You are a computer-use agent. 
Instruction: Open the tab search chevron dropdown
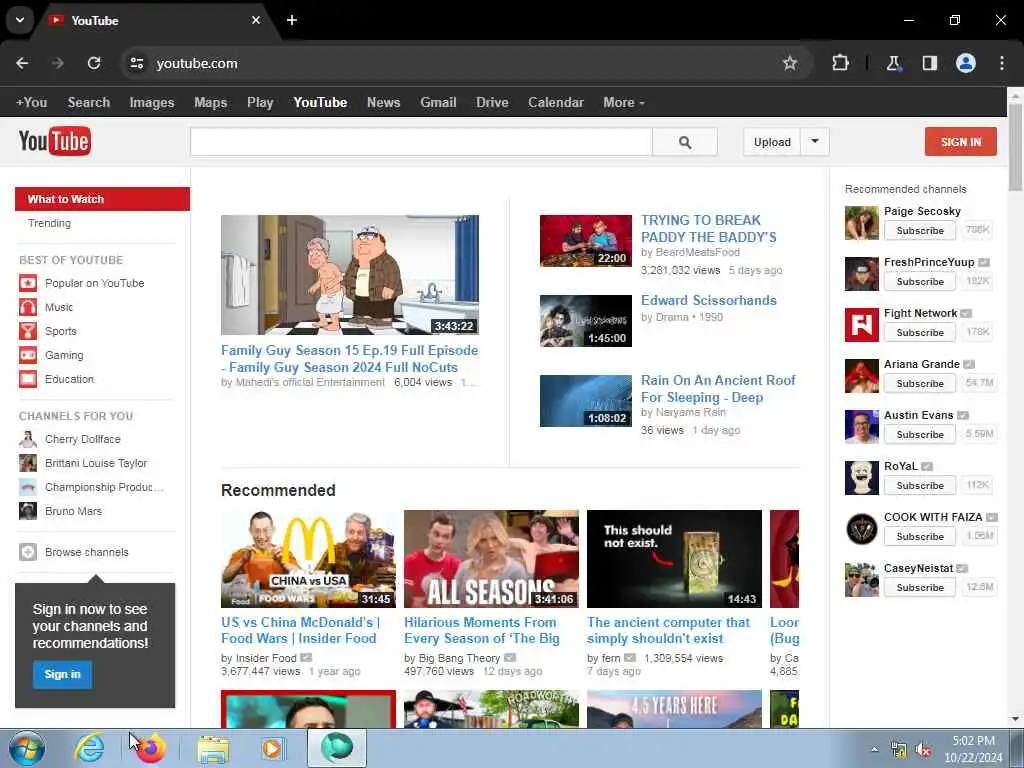click(20, 20)
